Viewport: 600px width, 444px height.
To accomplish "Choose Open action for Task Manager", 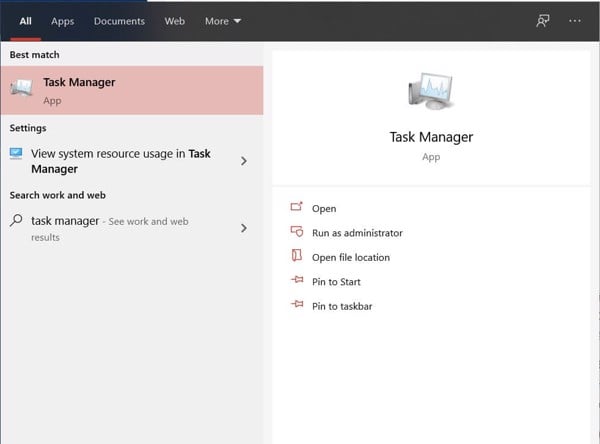I will tap(324, 209).
